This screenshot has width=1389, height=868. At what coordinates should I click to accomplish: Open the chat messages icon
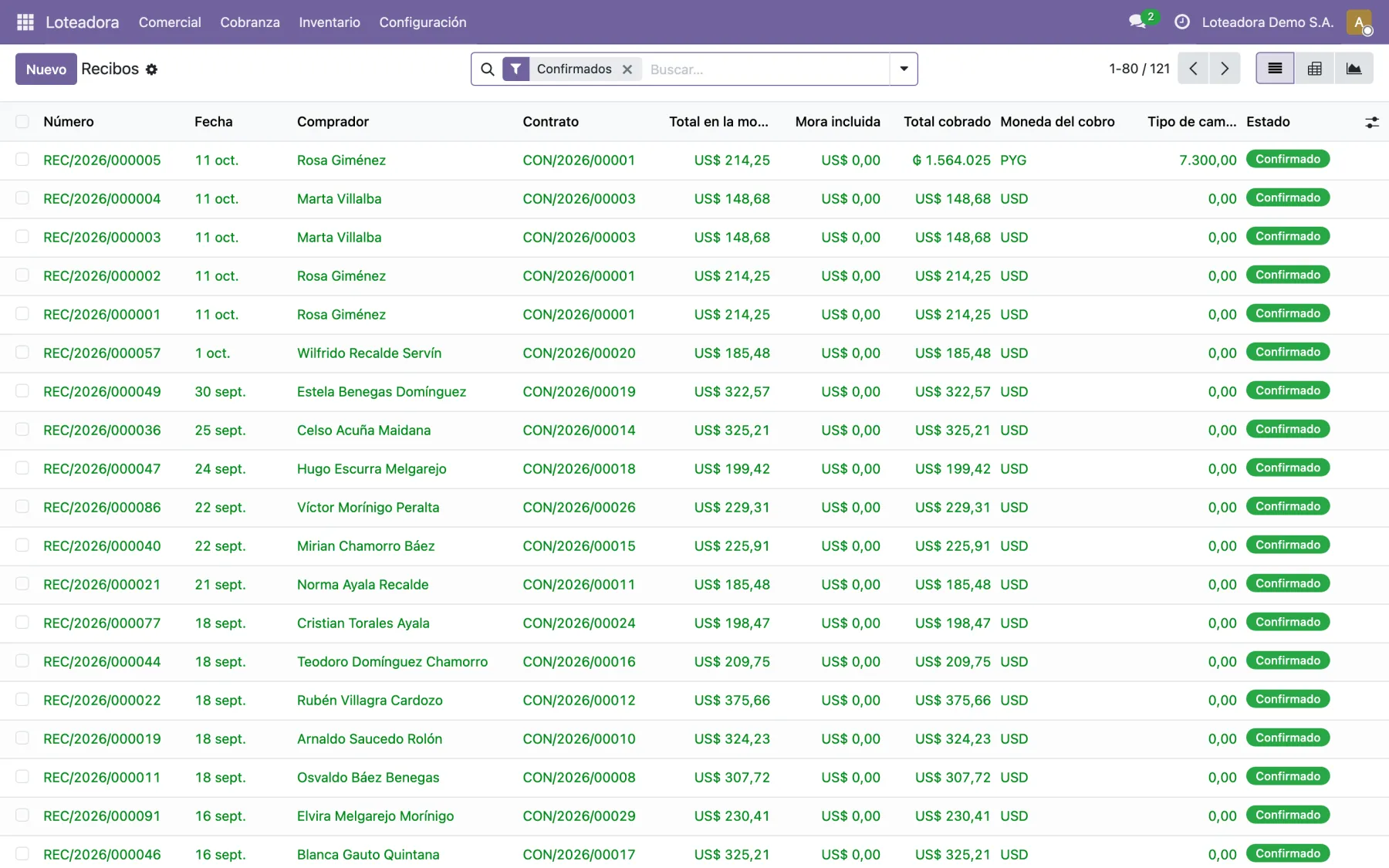pos(1137,22)
